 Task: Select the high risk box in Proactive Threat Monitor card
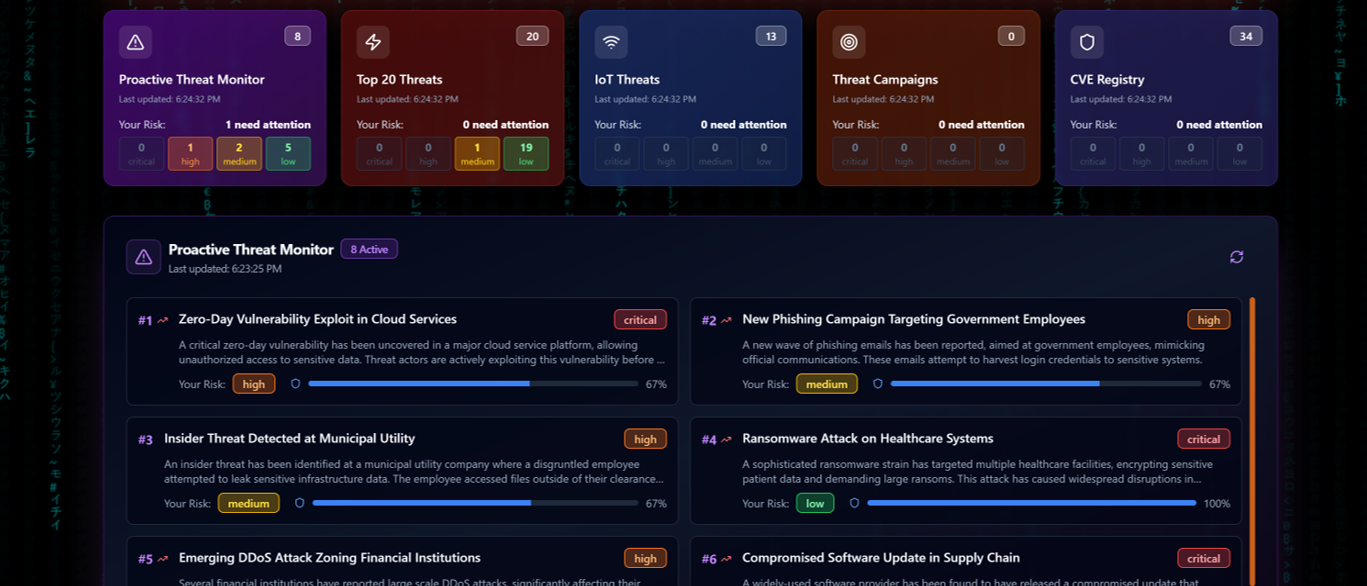click(190, 154)
